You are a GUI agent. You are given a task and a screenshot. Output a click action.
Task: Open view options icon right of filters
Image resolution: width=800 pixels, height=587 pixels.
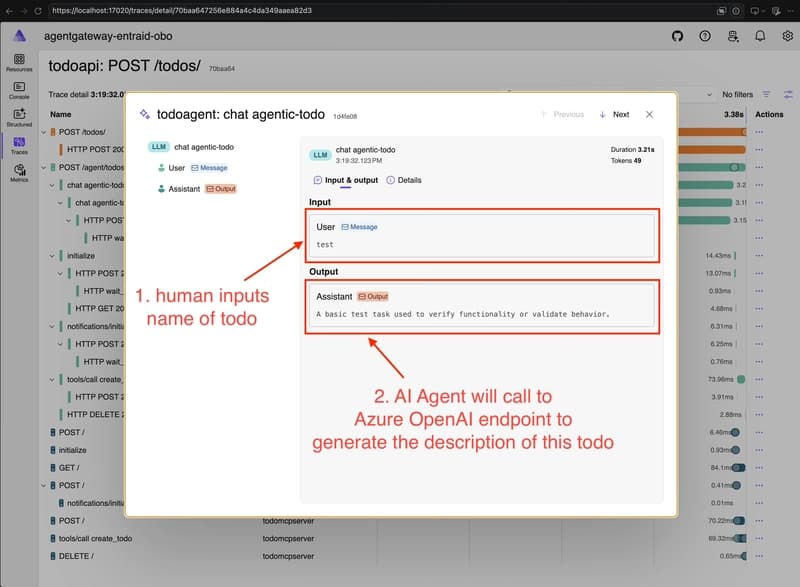pyautogui.click(x=788, y=94)
